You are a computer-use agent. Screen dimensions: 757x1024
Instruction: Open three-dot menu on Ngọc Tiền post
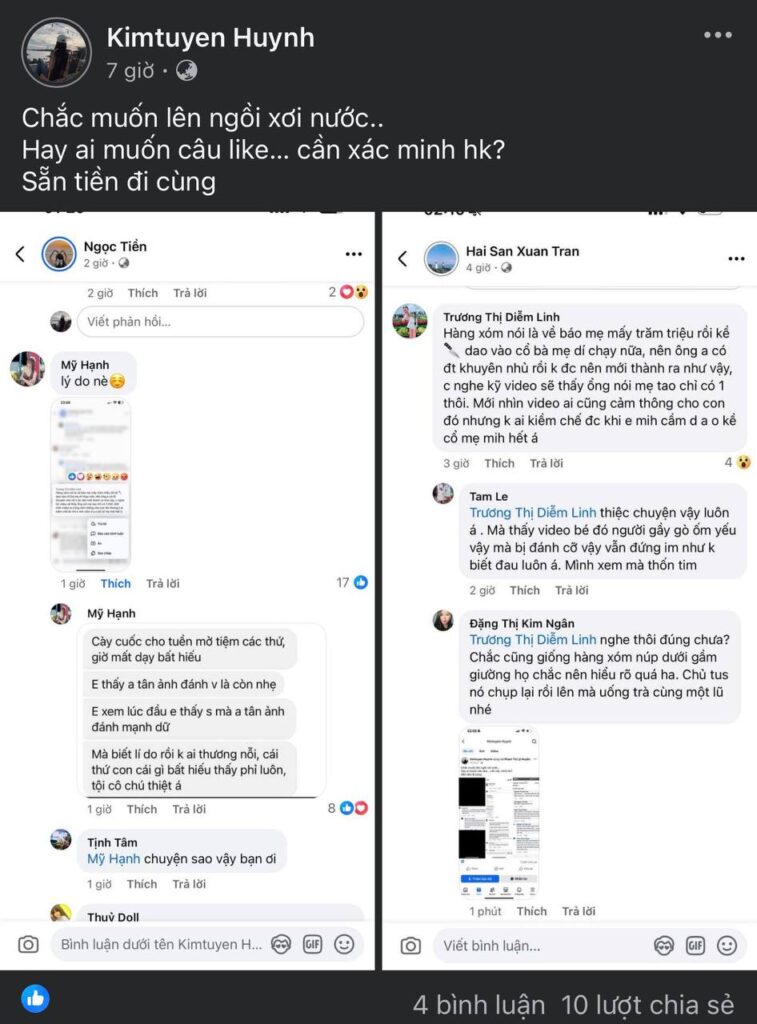tap(353, 254)
